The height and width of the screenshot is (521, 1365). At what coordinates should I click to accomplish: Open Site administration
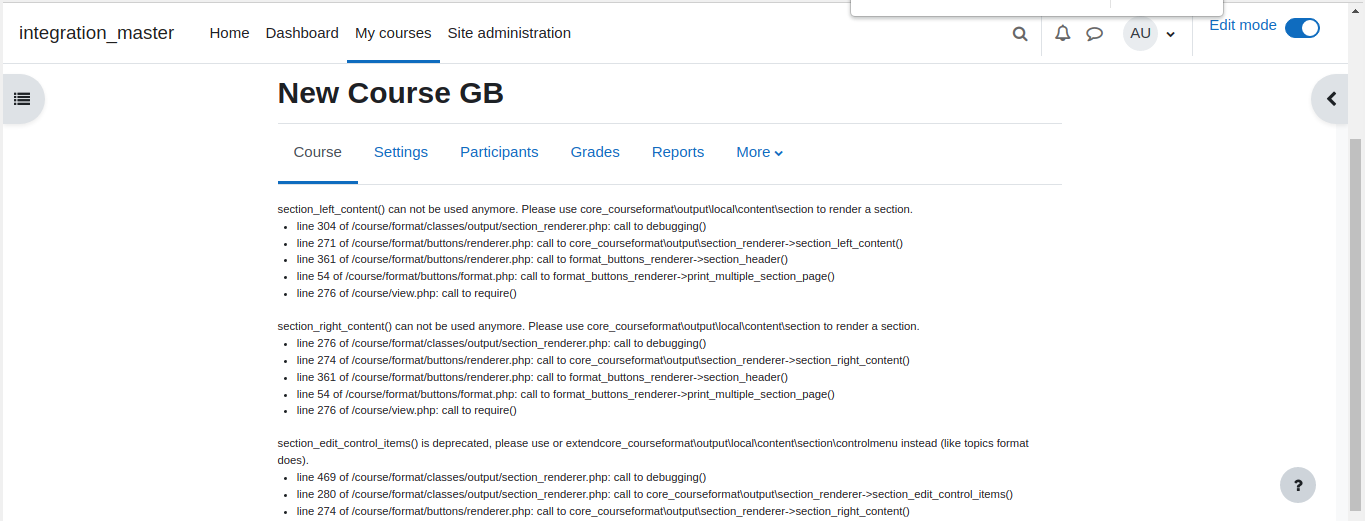point(509,33)
